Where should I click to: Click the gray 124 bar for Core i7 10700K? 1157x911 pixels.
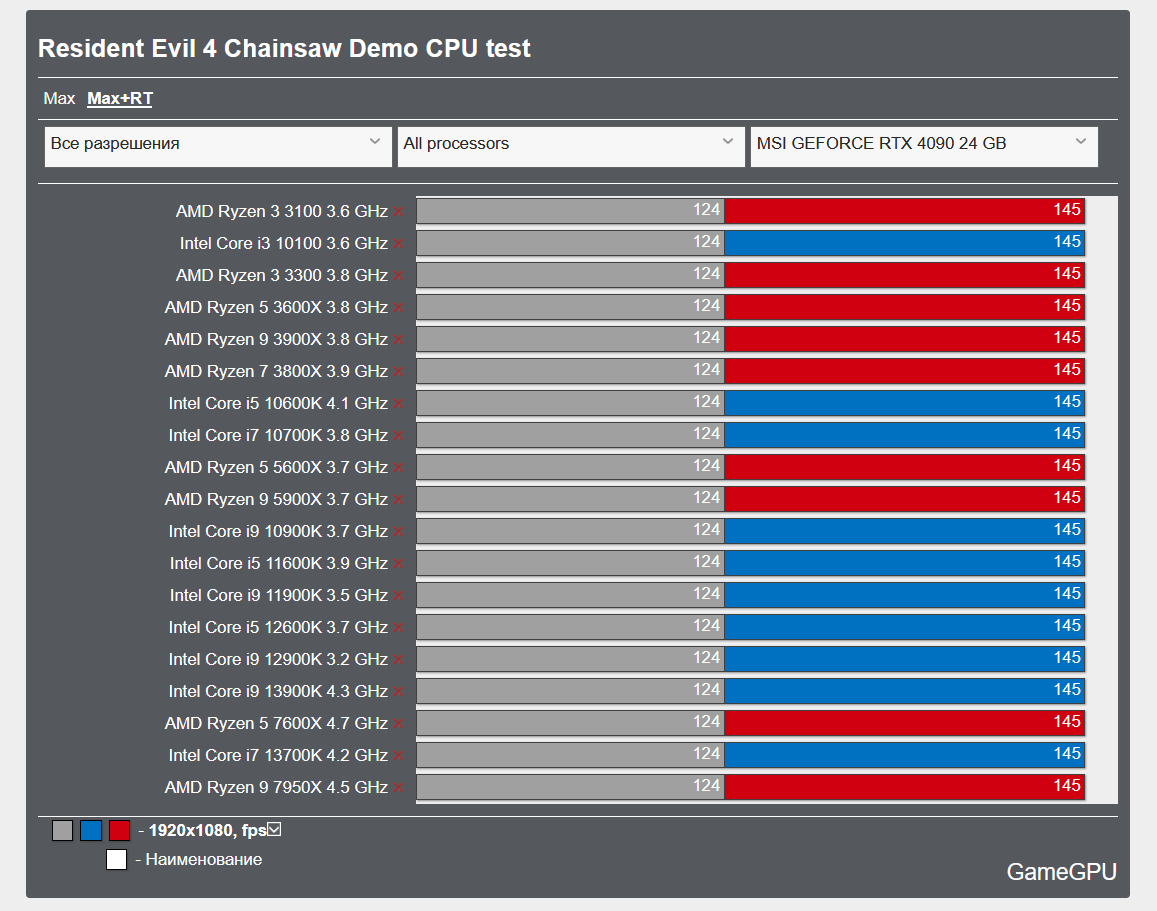tap(570, 434)
